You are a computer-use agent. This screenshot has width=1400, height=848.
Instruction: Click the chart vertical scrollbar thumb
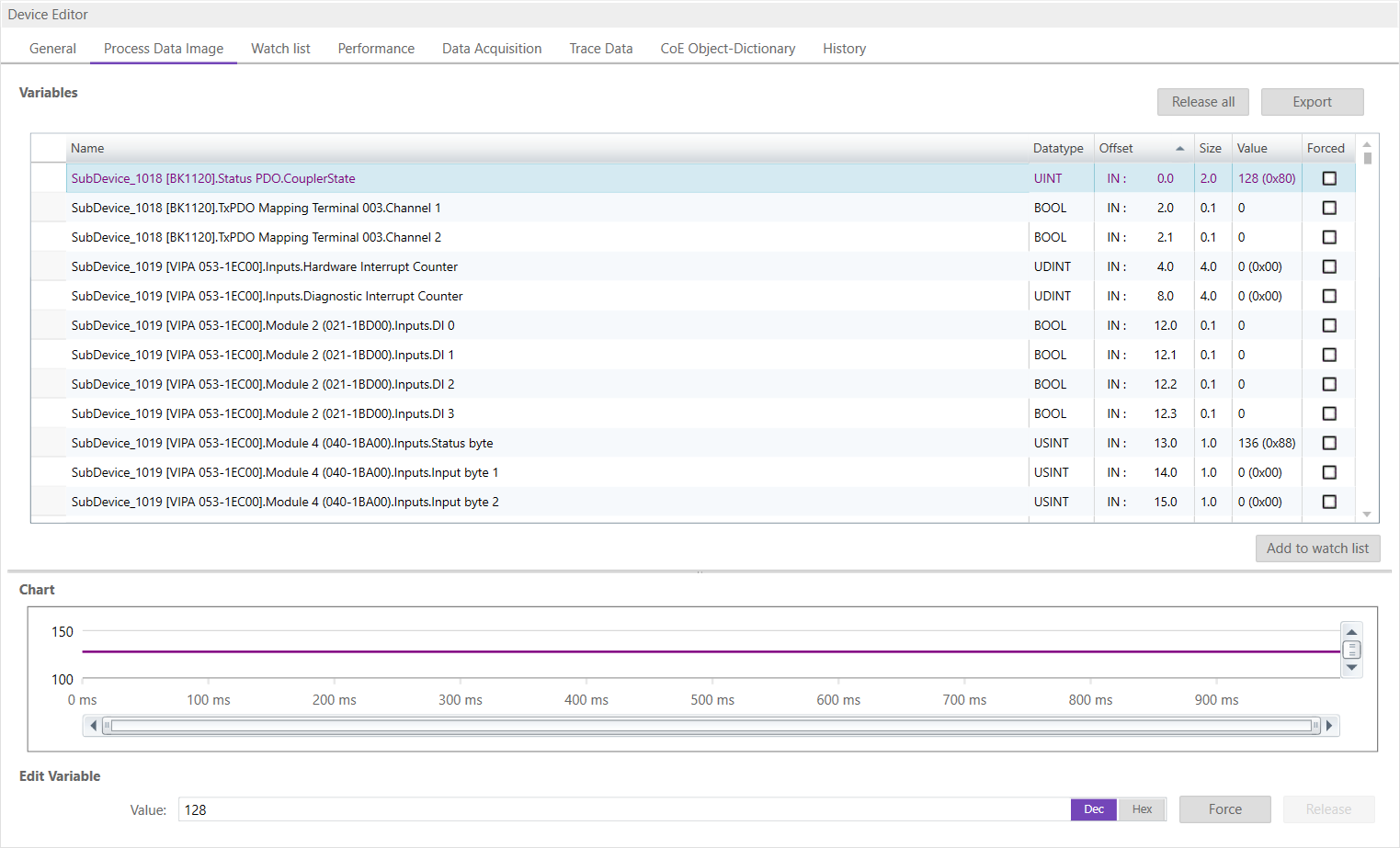coord(1351,650)
